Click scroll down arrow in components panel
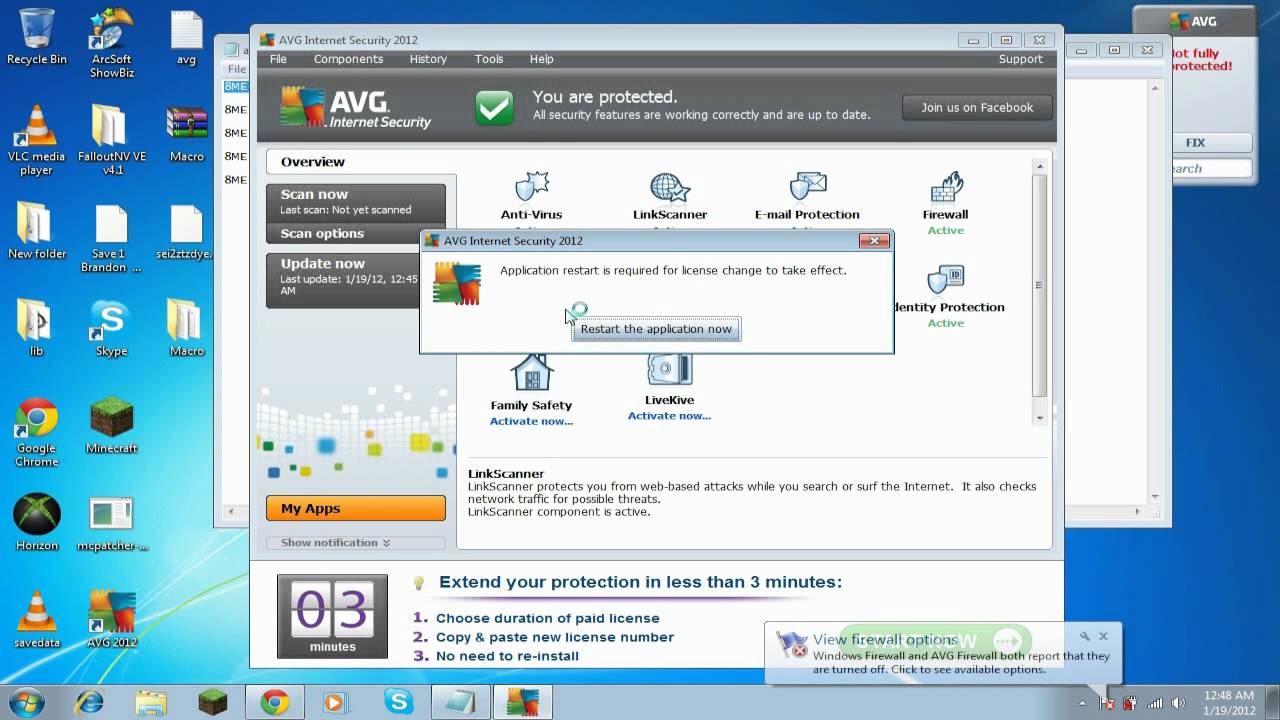Screen dimensions: 1280x720 (x=1040, y=417)
